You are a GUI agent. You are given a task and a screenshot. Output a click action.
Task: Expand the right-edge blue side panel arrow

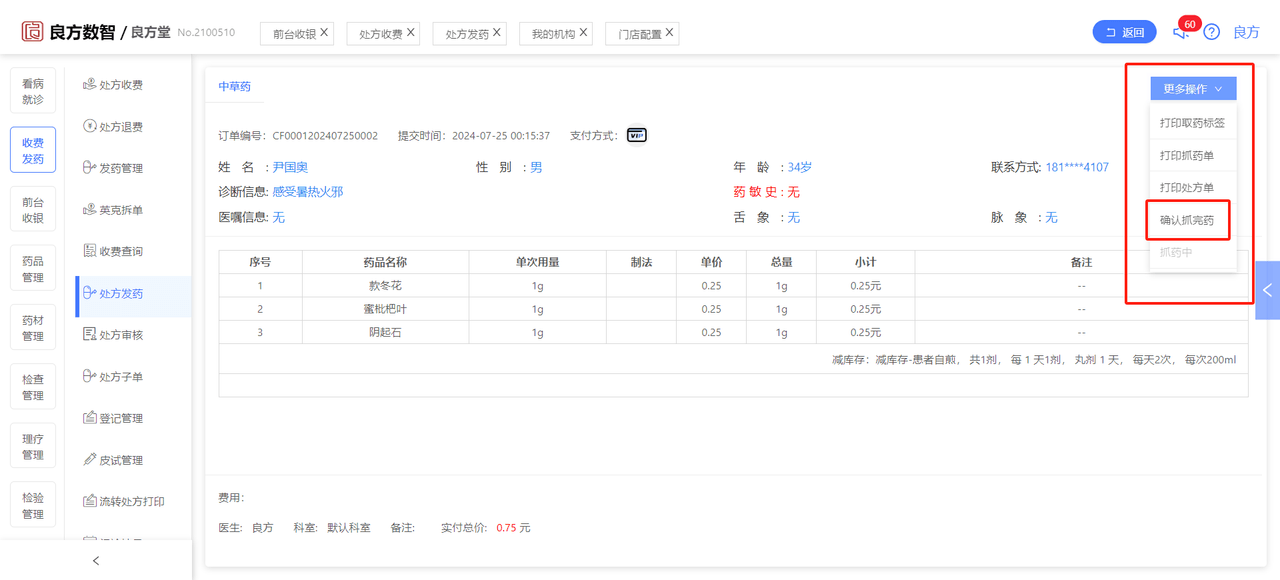(1268, 290)
